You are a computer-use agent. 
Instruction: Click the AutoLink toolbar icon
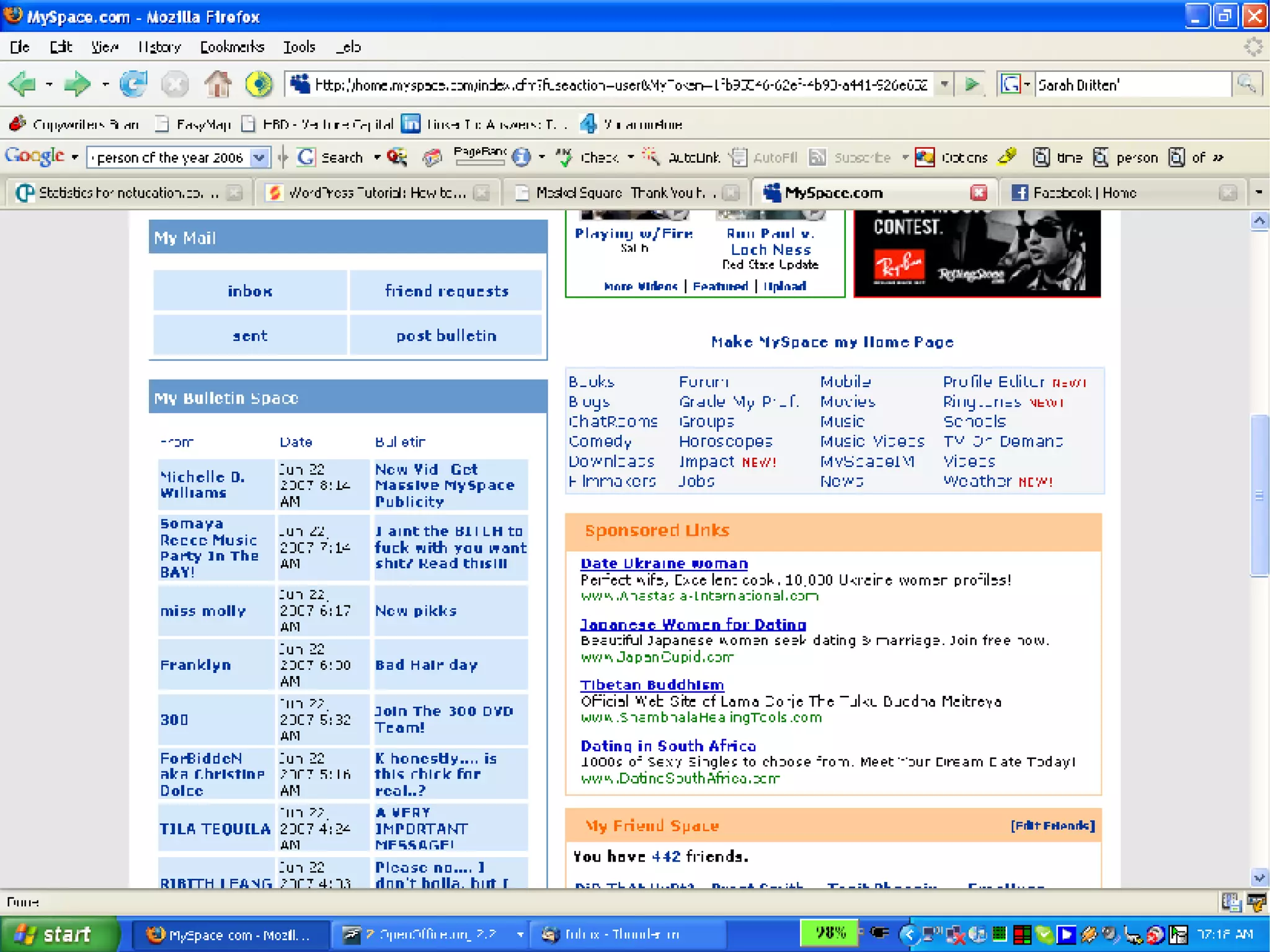point(651,158)
